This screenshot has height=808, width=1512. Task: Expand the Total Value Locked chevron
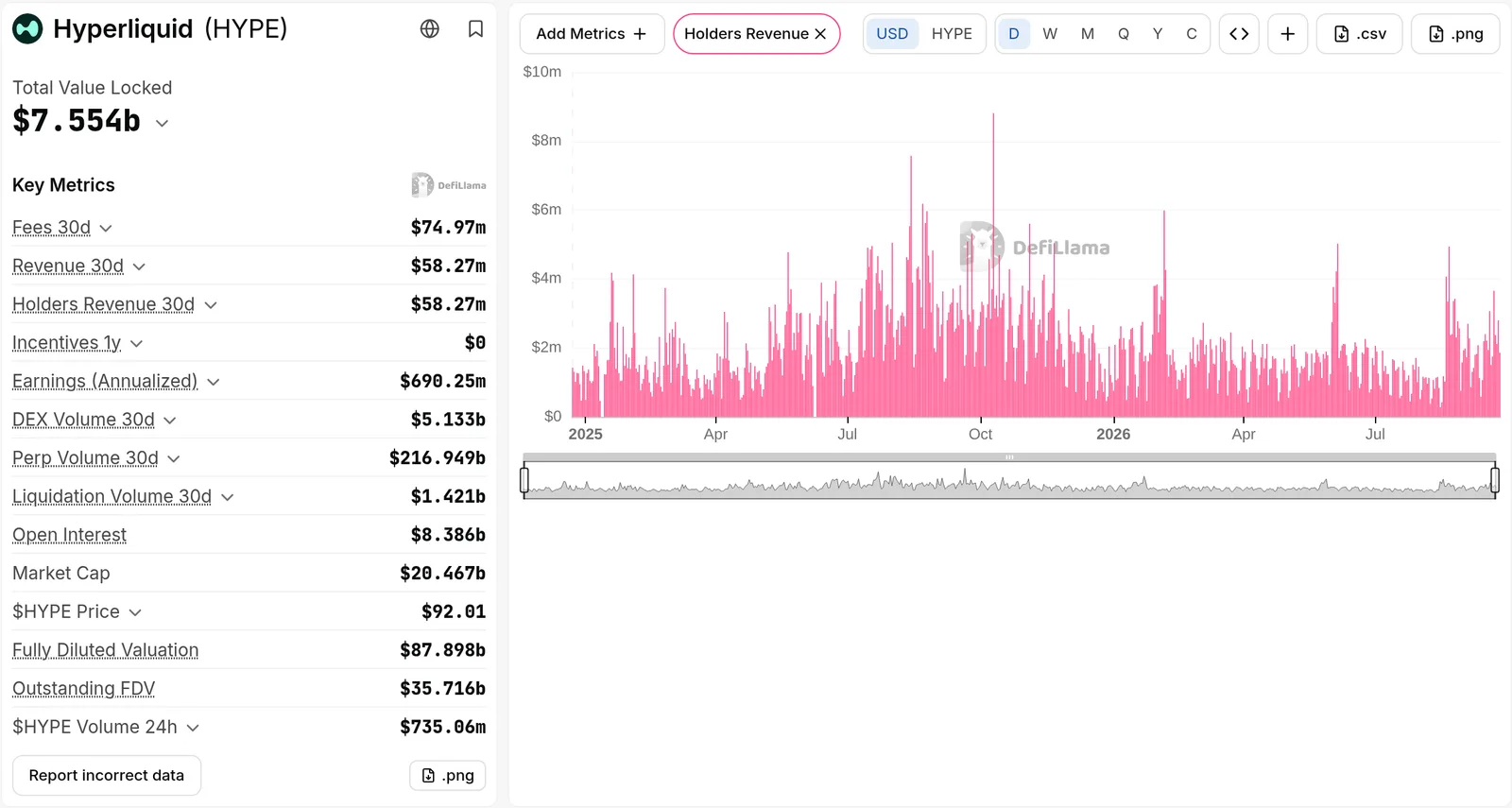coord(162,123)
